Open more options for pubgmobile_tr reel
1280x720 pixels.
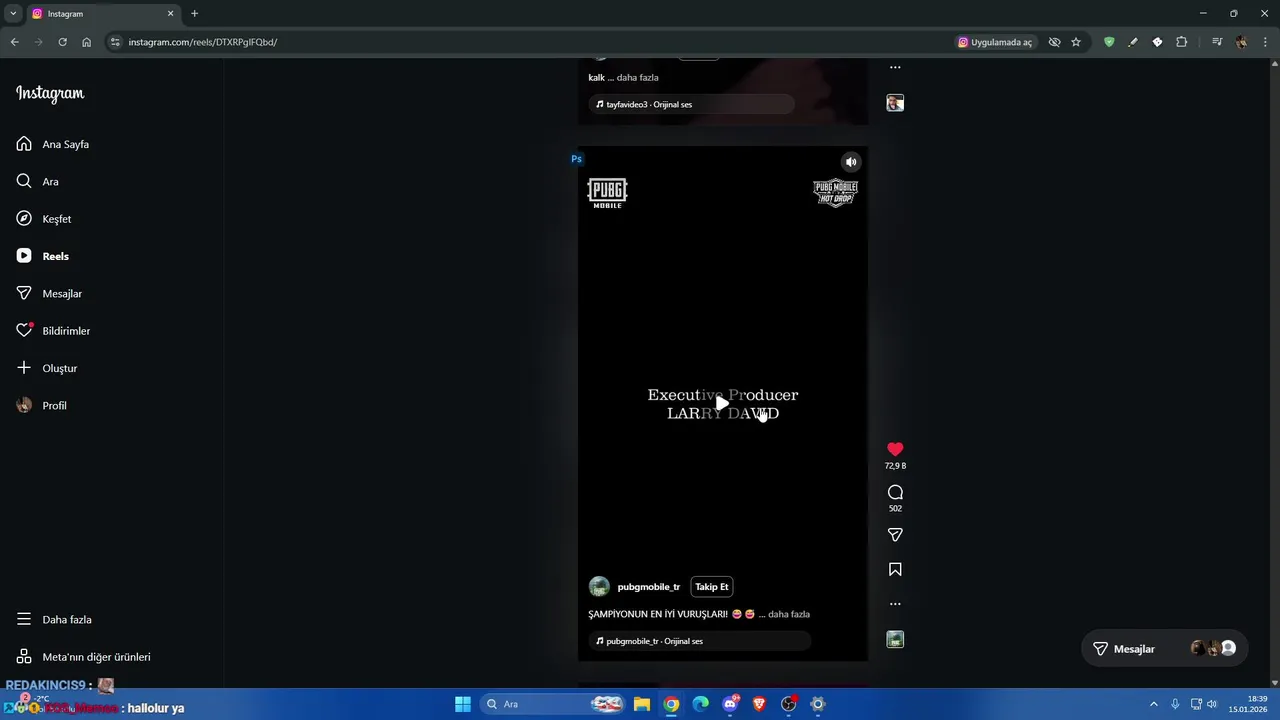895,604
